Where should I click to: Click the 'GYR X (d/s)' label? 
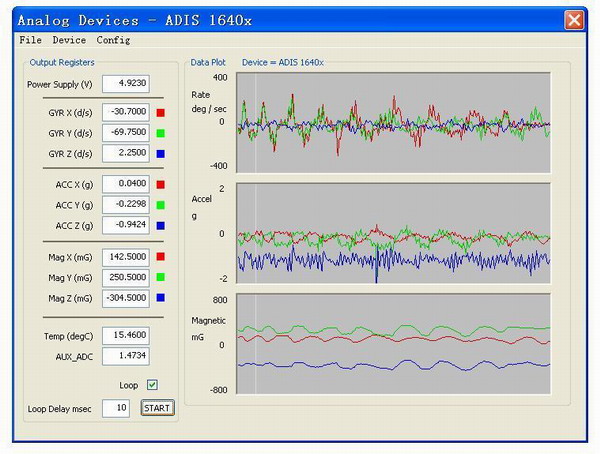tap(70, 113)
